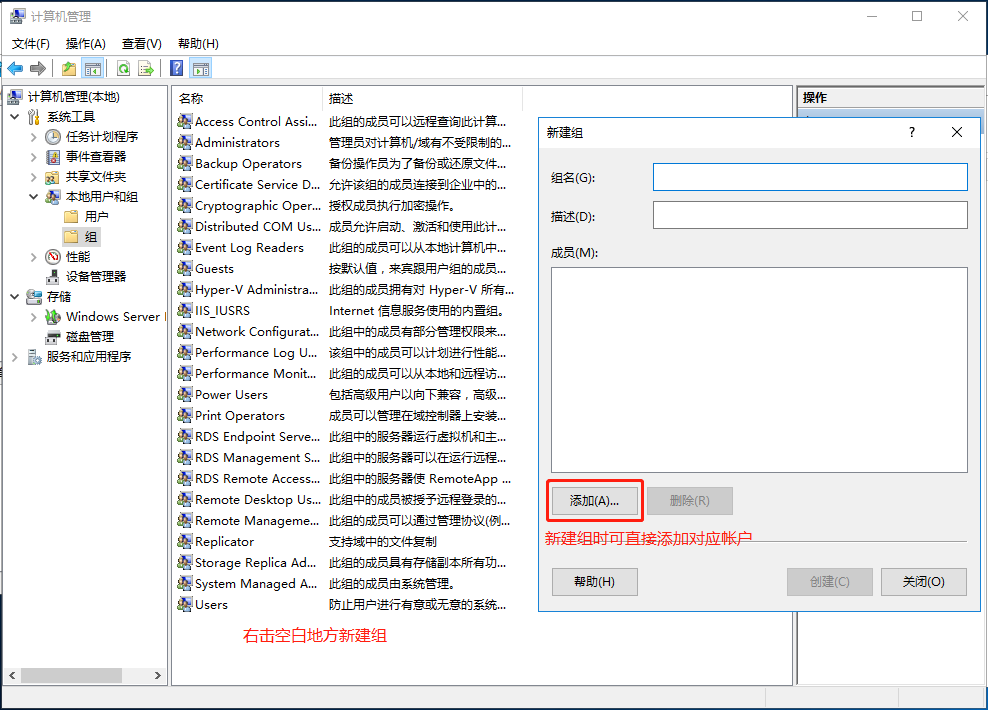Select the 用户 folder in tree
Screen dimensions: 988x710
pyautogui.click(x=96, y=216)
